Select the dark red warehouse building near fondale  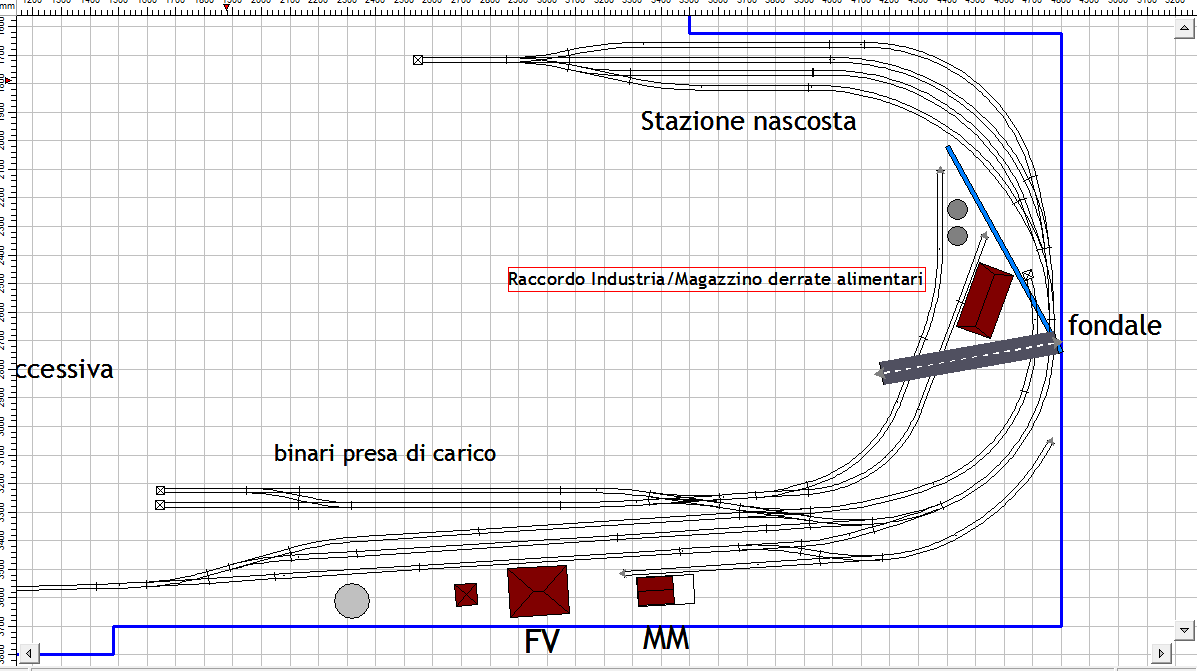tap(986, 299)
